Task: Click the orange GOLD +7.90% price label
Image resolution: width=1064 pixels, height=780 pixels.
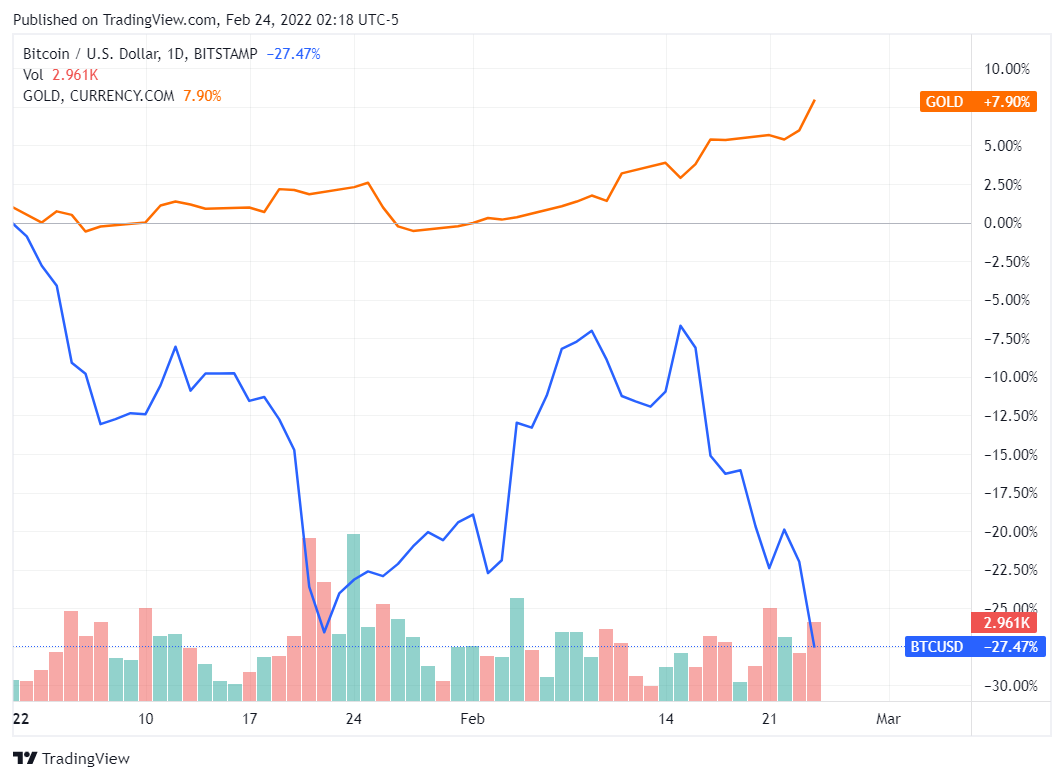Action: point(978,101)
